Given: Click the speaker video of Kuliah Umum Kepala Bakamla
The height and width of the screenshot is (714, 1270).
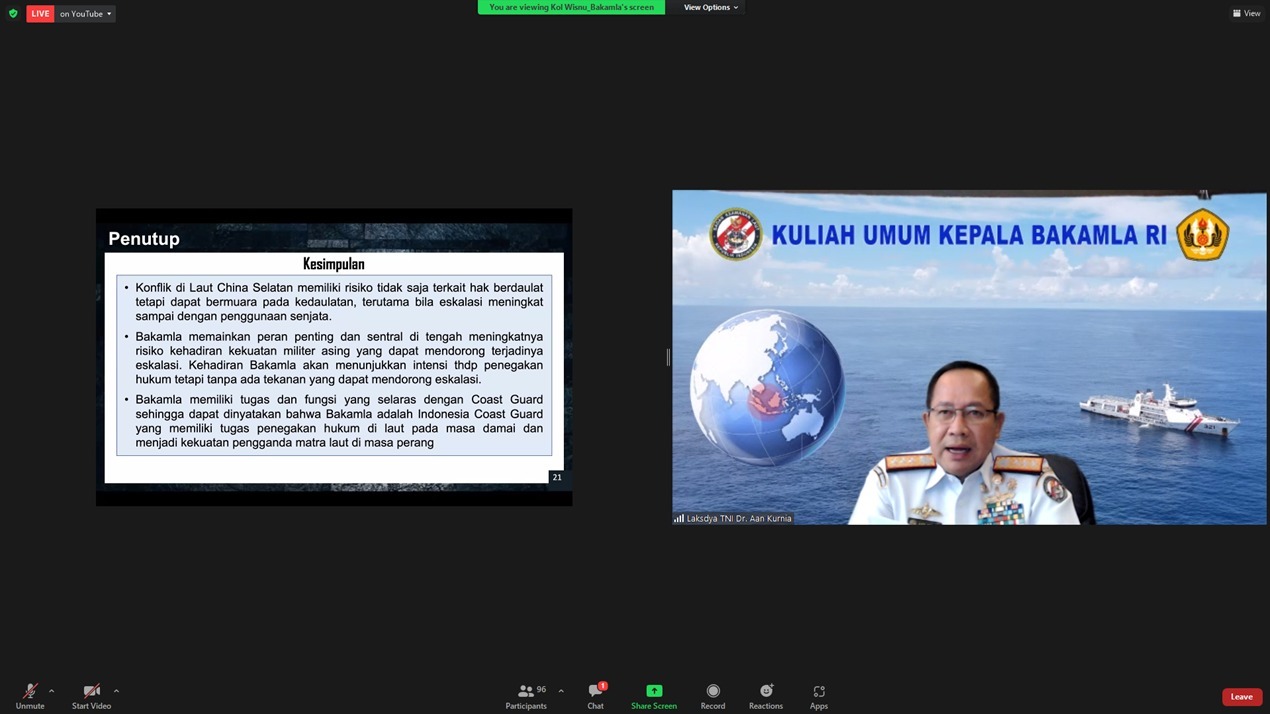Looking at the screenshot, I should tap(969, 357).
